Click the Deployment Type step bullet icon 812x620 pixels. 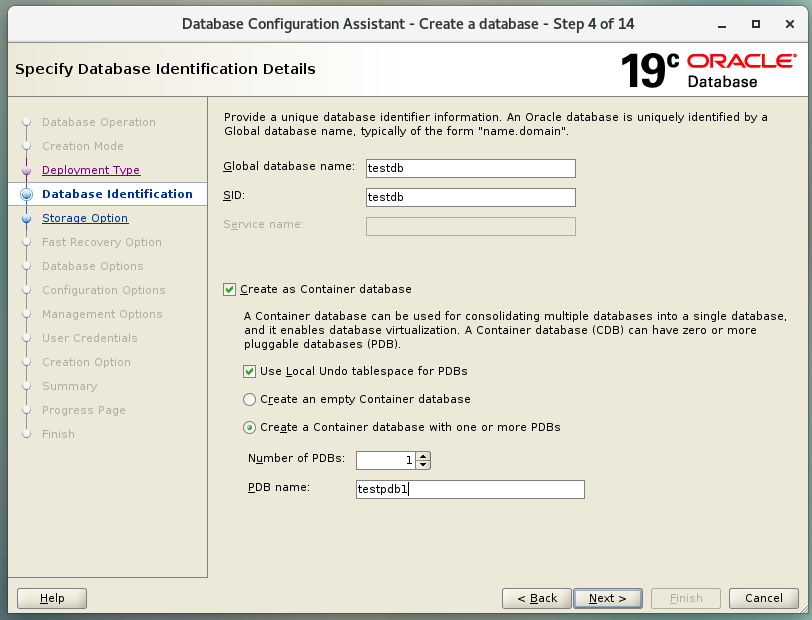[26, 171]
